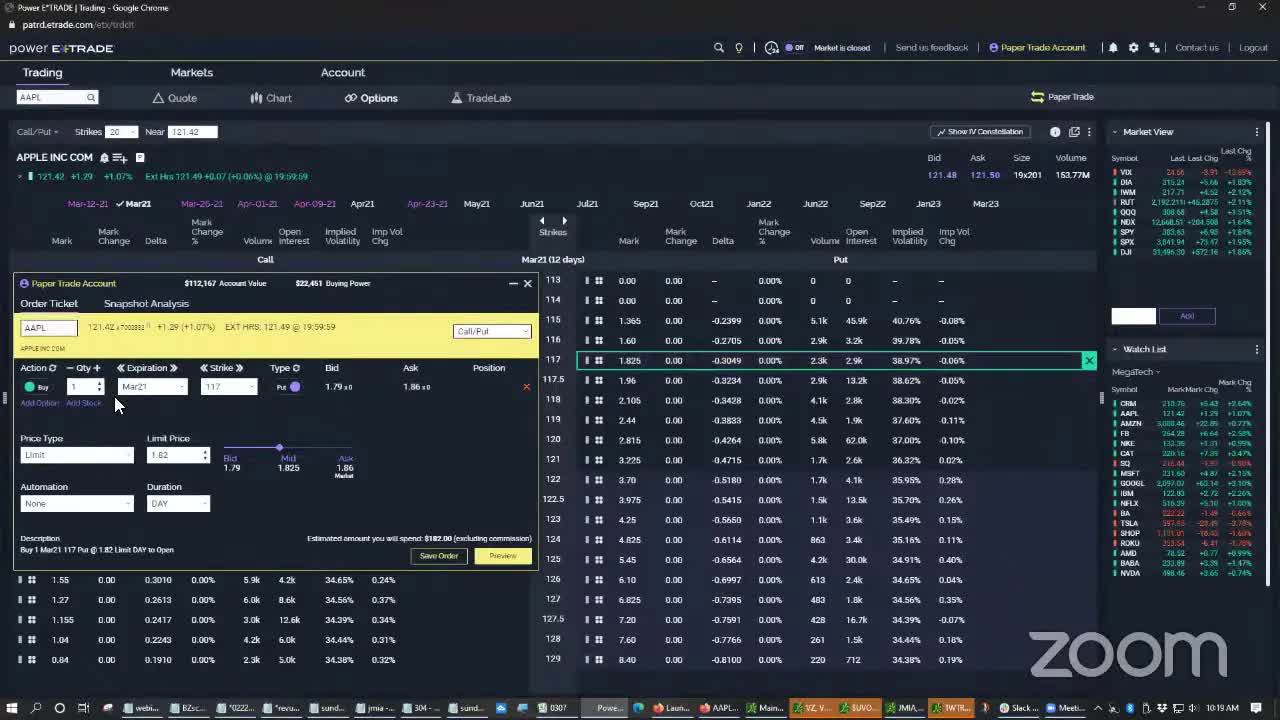This screenshot has width=1280, height=720.
Task: Open Call/Put strategy dropdown in ticket
Action: 492,331
